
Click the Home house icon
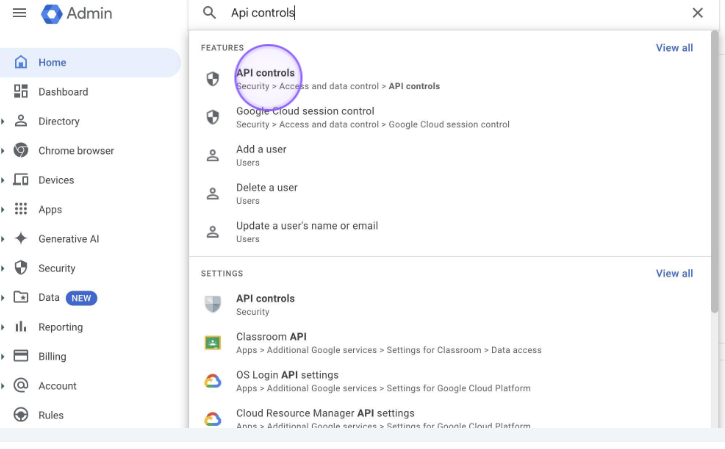pos(21,62)
